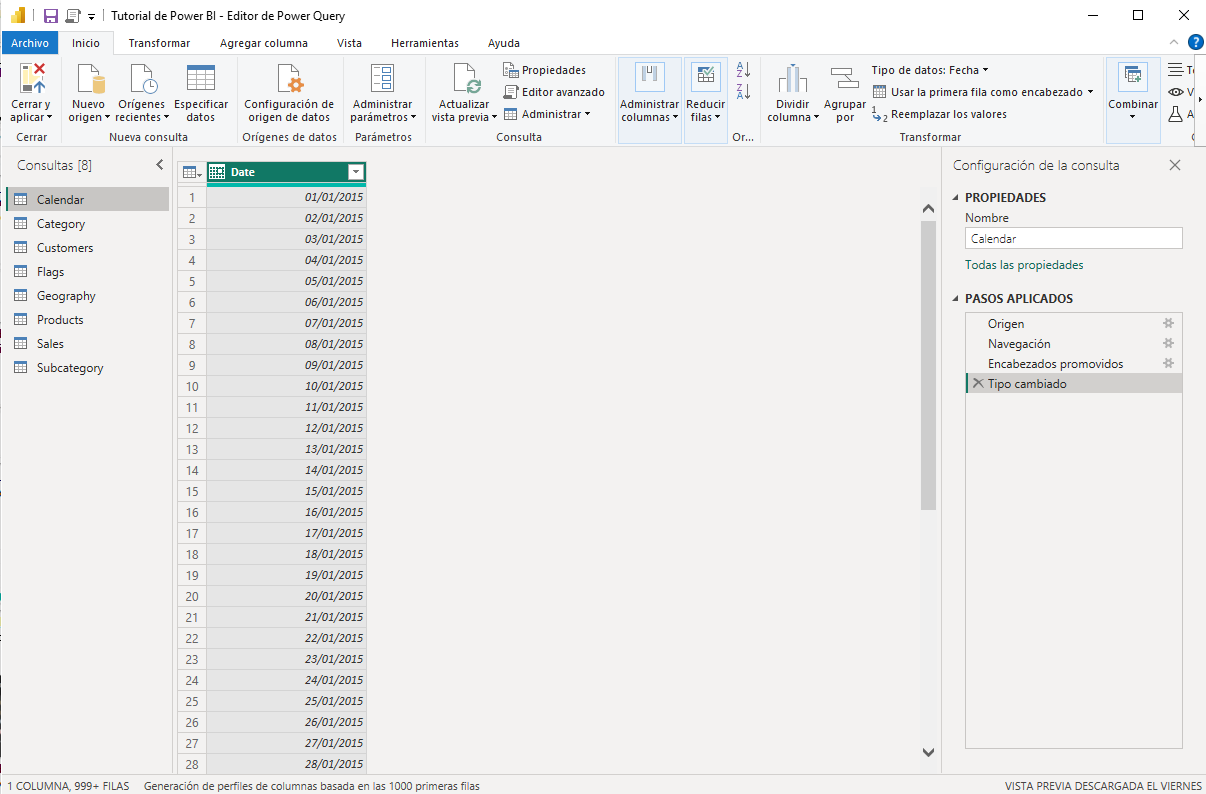Click the vertical scrollbar down arrow

[x=928, y=752]
